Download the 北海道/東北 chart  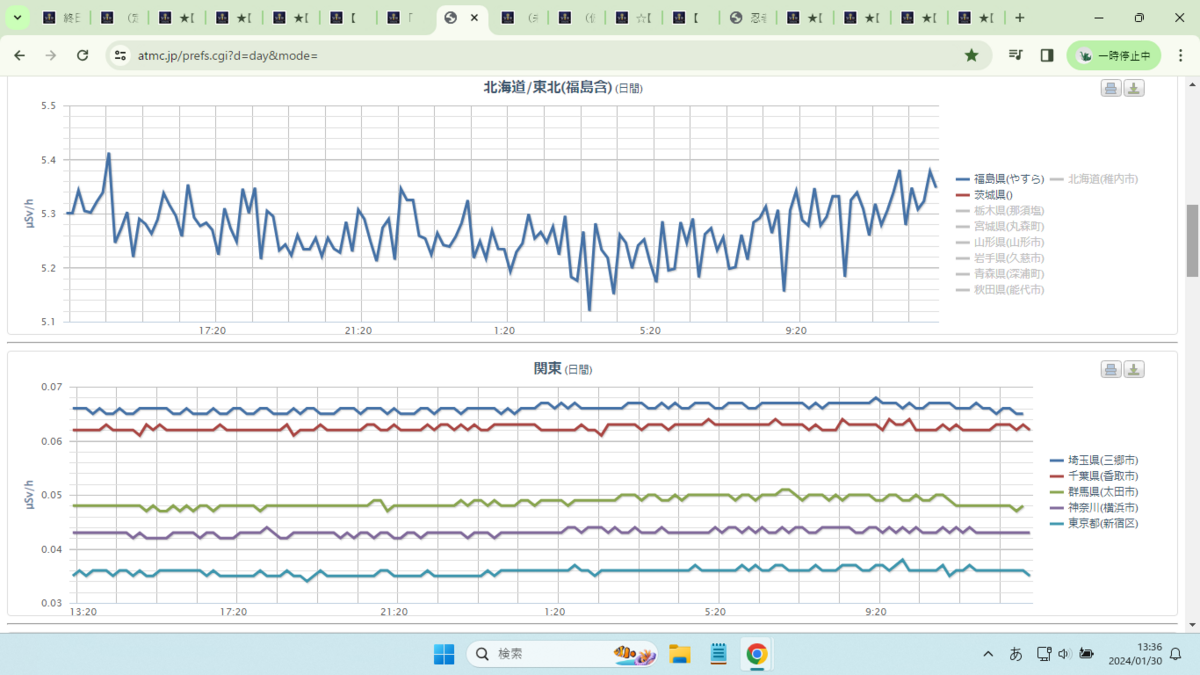point(1134,88)
